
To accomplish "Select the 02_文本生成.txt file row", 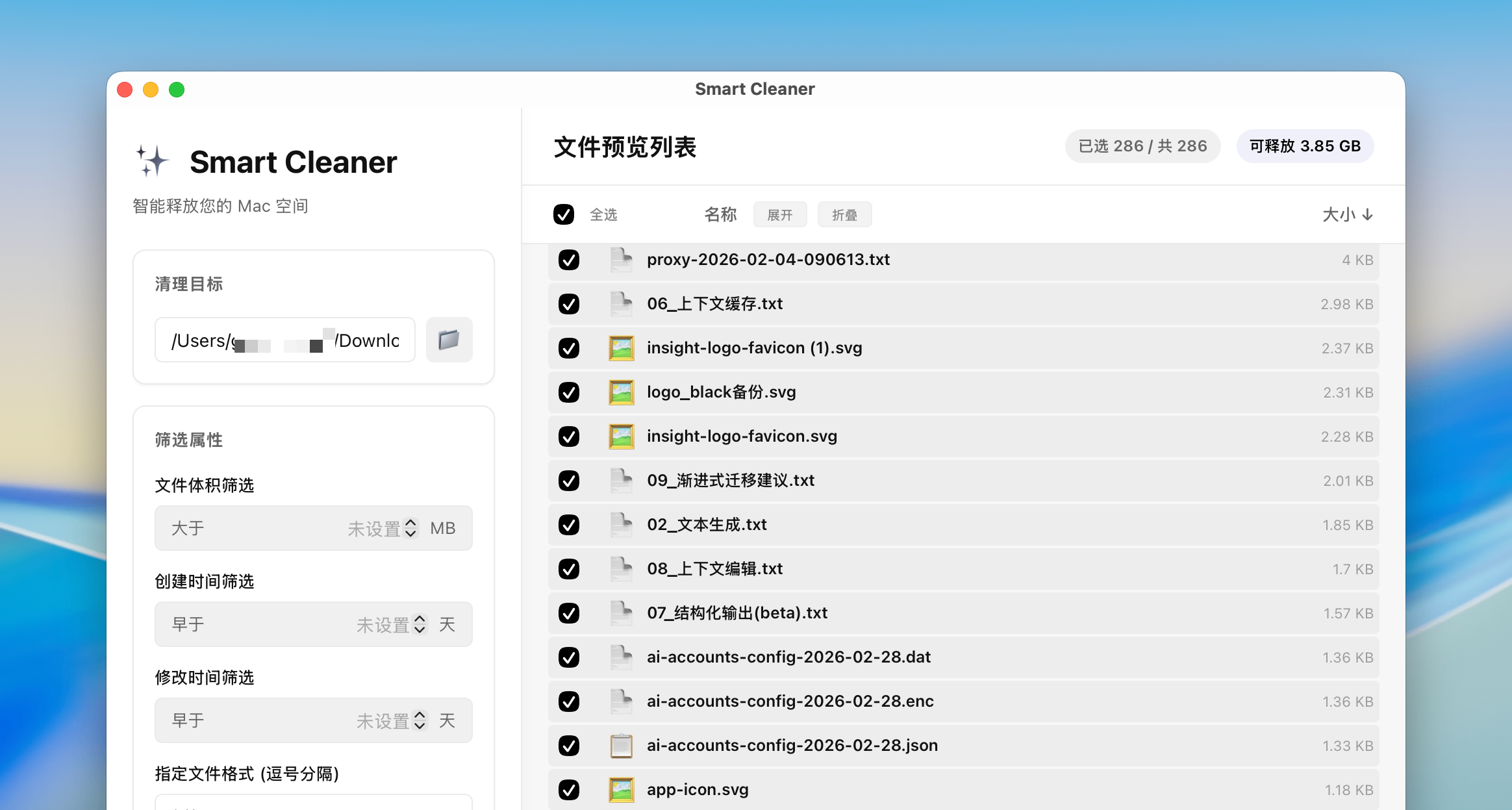I will [964, 525].
